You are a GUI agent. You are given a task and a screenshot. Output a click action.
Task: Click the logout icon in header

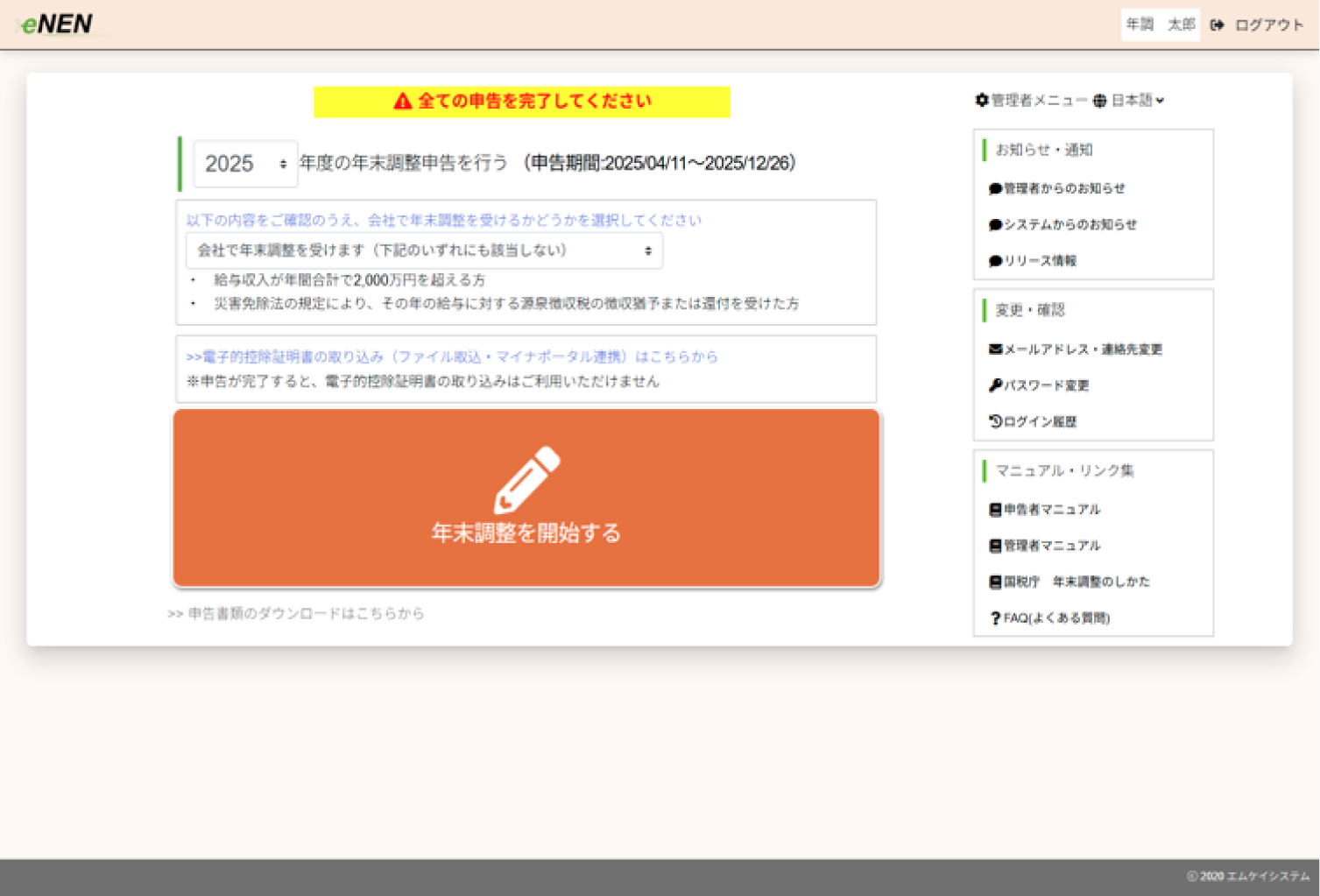click(x=1217, y=25)
